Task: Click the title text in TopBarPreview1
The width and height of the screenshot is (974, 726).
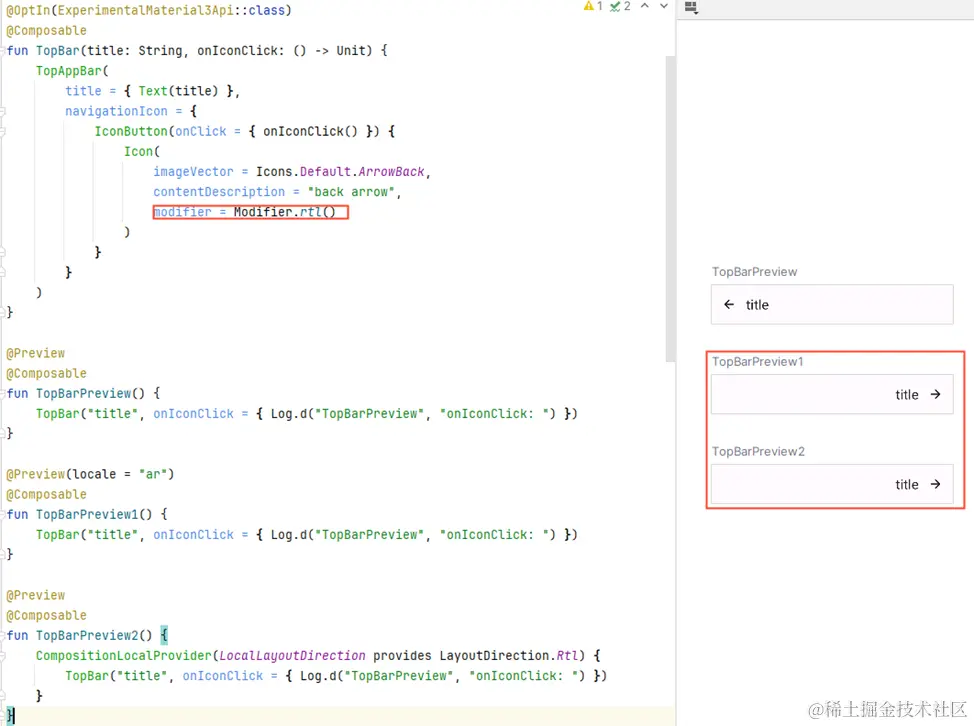Action: tap(907, 395)
